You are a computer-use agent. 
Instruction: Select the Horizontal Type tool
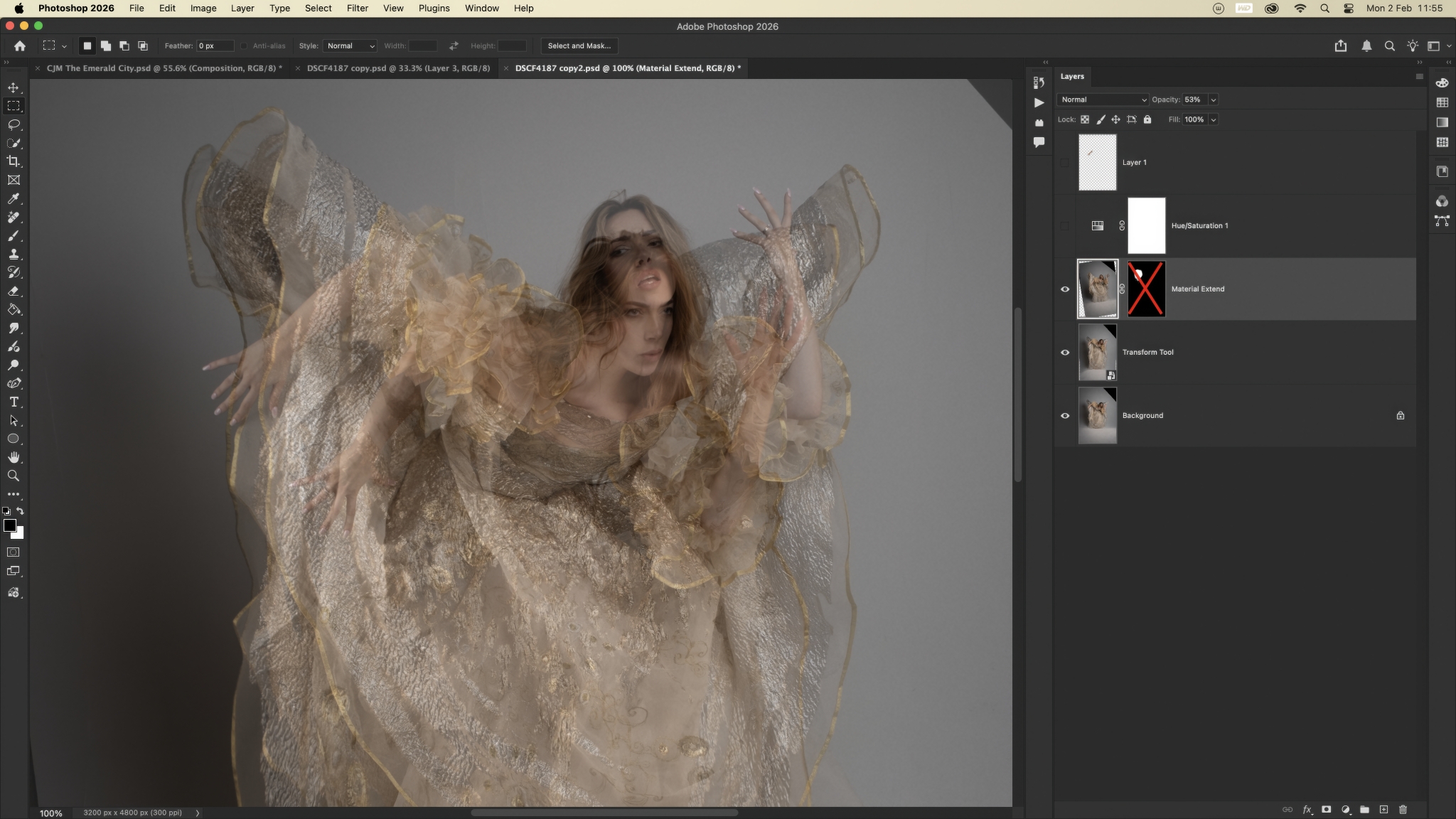(14, 402)
